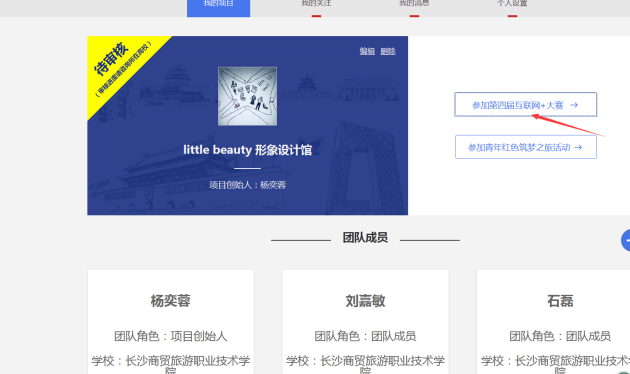Image resolution: width=630 pixels, height=374 pixels.
Task: Click the 项目创始人:杨奕蓉 text
Action: [x=248, y=185]
